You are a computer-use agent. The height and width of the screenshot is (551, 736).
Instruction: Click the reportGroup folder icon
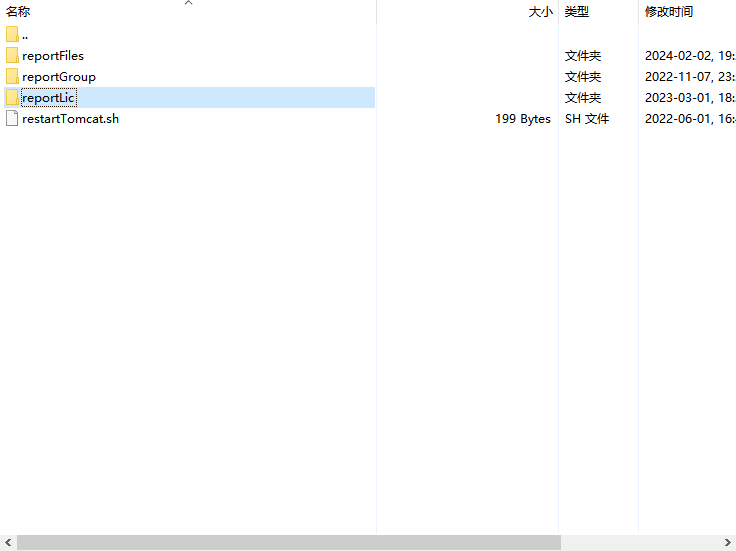(x=12, y=77)
